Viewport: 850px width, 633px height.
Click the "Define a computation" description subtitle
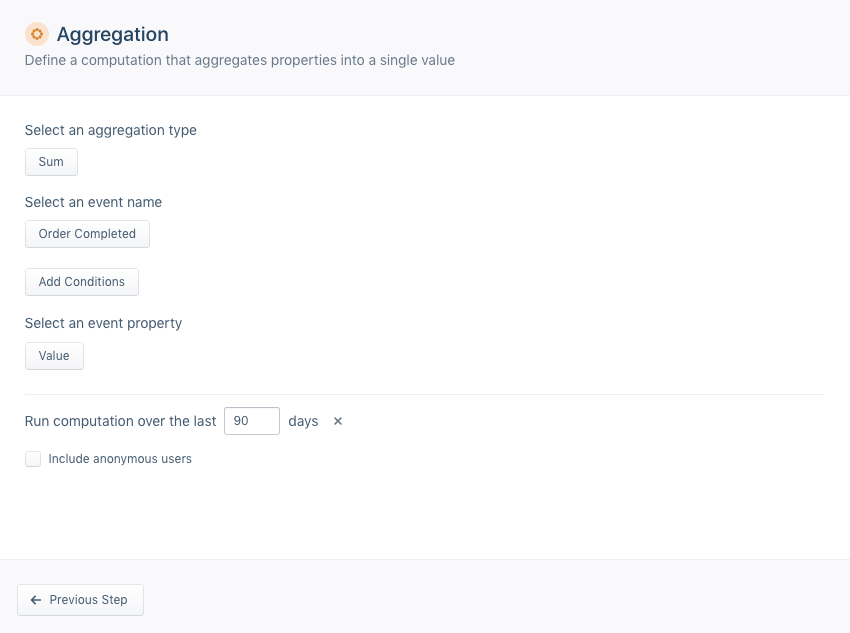[239, 61]
